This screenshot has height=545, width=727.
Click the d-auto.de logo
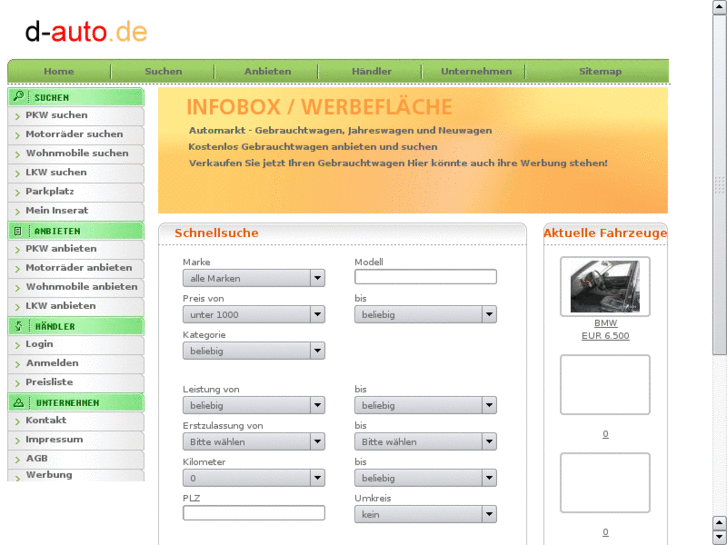(86, 32)
